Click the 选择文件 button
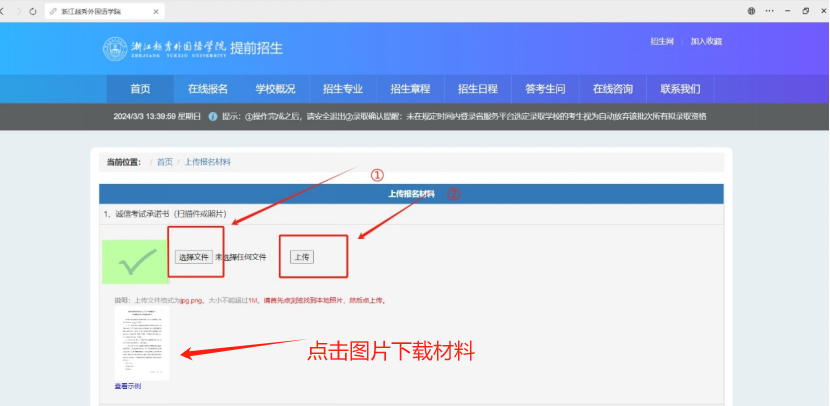The width and height of the screenshot is (830, 406). [194, 257]
